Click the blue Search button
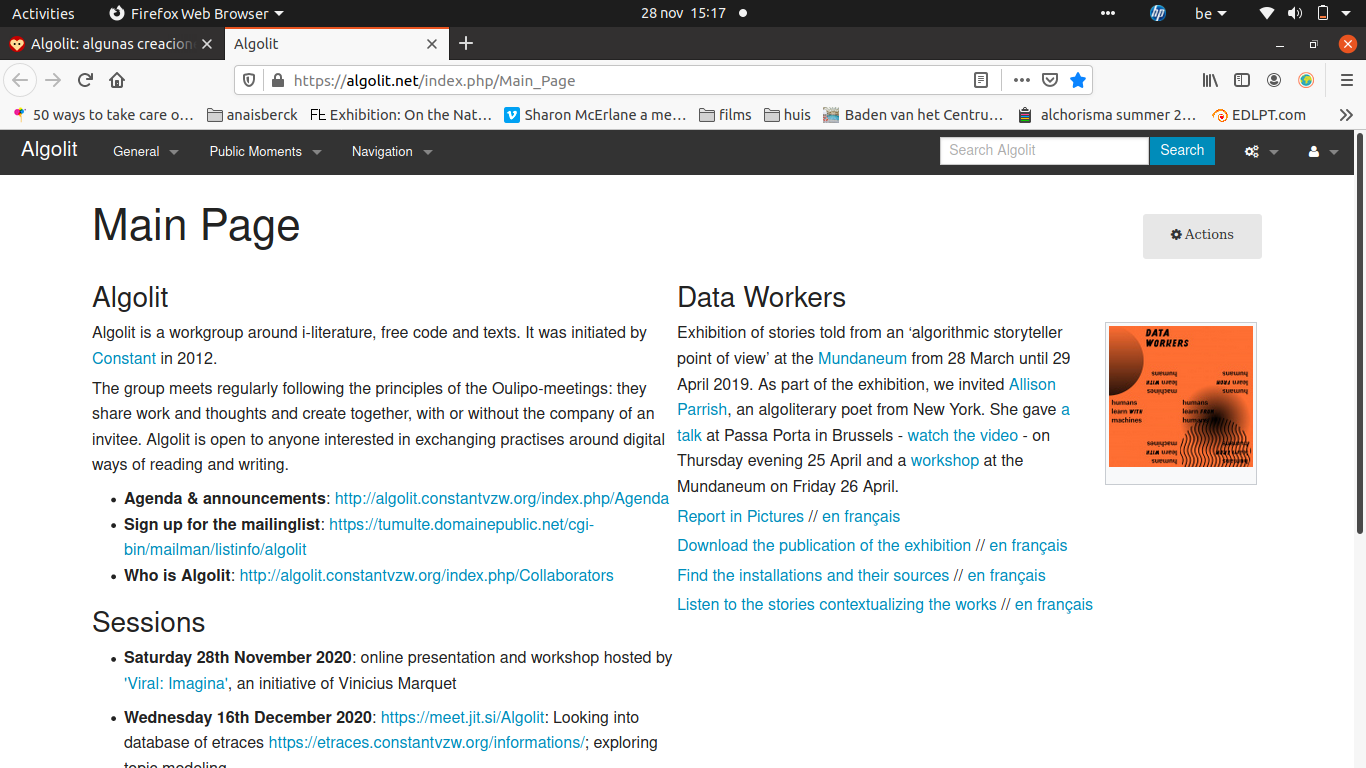The height and width of the screenshot is (768, 1366). (1182, 150)
